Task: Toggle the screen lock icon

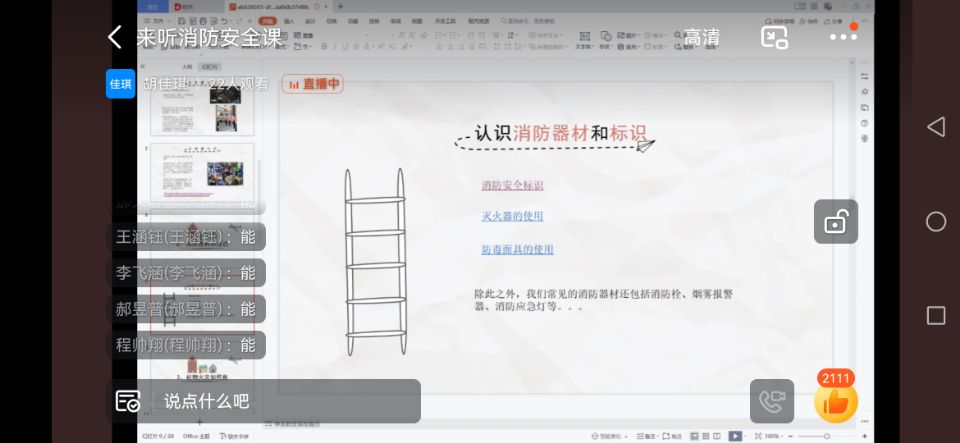Action: [x=835, y=222]
